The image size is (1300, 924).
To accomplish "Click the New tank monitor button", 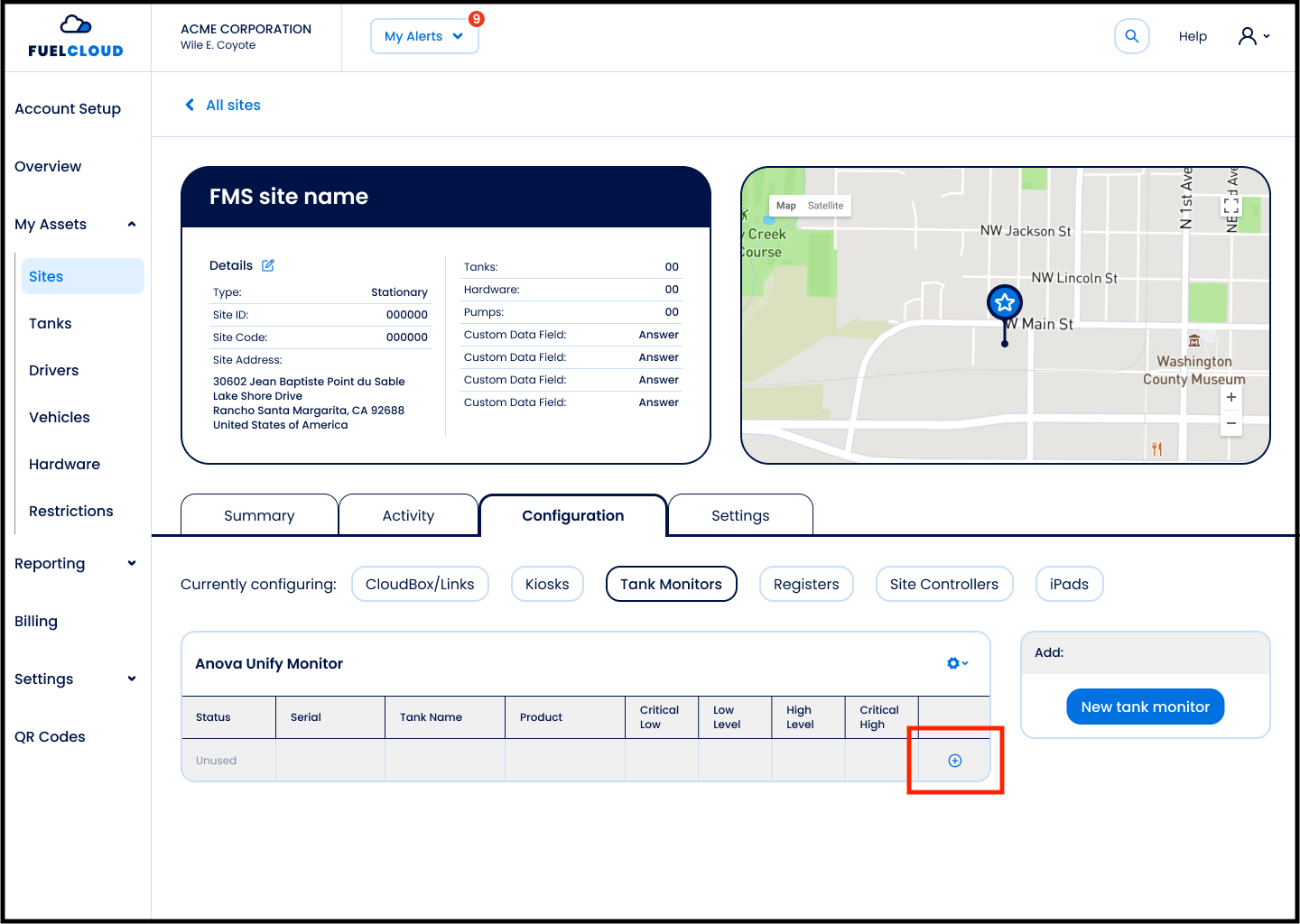I will pos(1145,707).
